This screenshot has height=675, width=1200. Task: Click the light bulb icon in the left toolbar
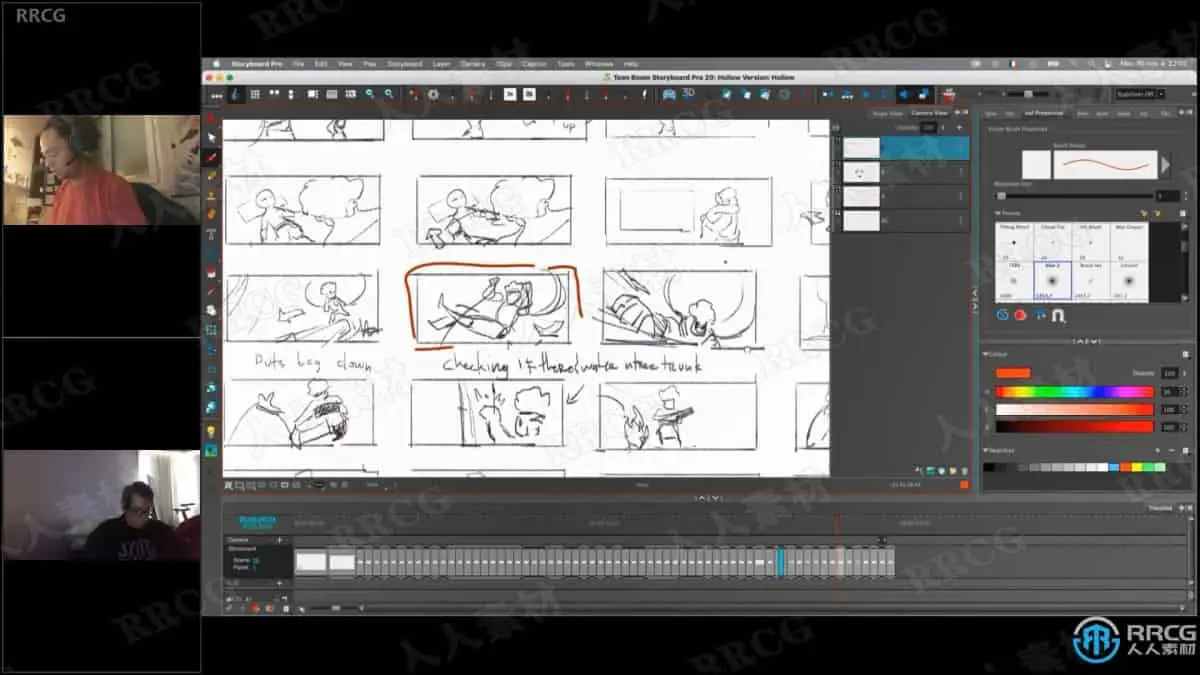click(x=211, y=431)
